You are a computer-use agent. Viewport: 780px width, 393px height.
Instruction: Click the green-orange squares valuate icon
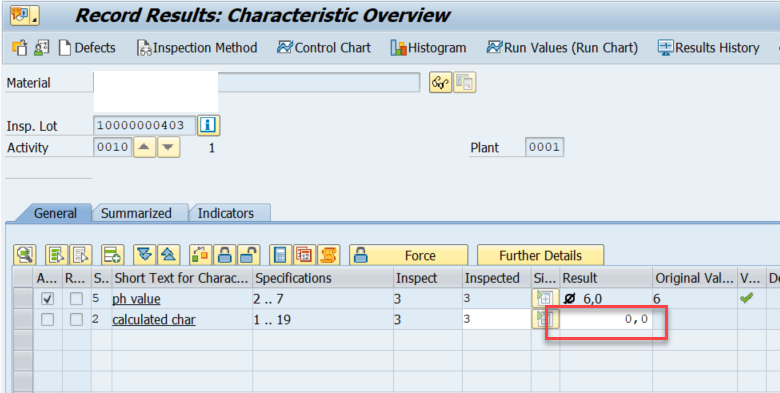click(200, 255)
